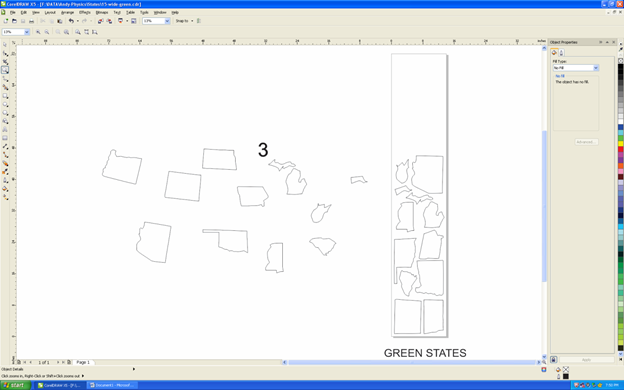Select the Freehand tool in the toolbox
624x390 pixels.
[5, 79]
